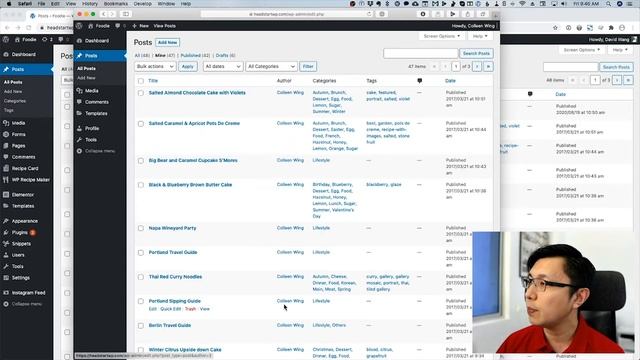Check the Black & Blueberry Brown Butter Cake post
Screen dimensions: 640x360
coord(141,185)
